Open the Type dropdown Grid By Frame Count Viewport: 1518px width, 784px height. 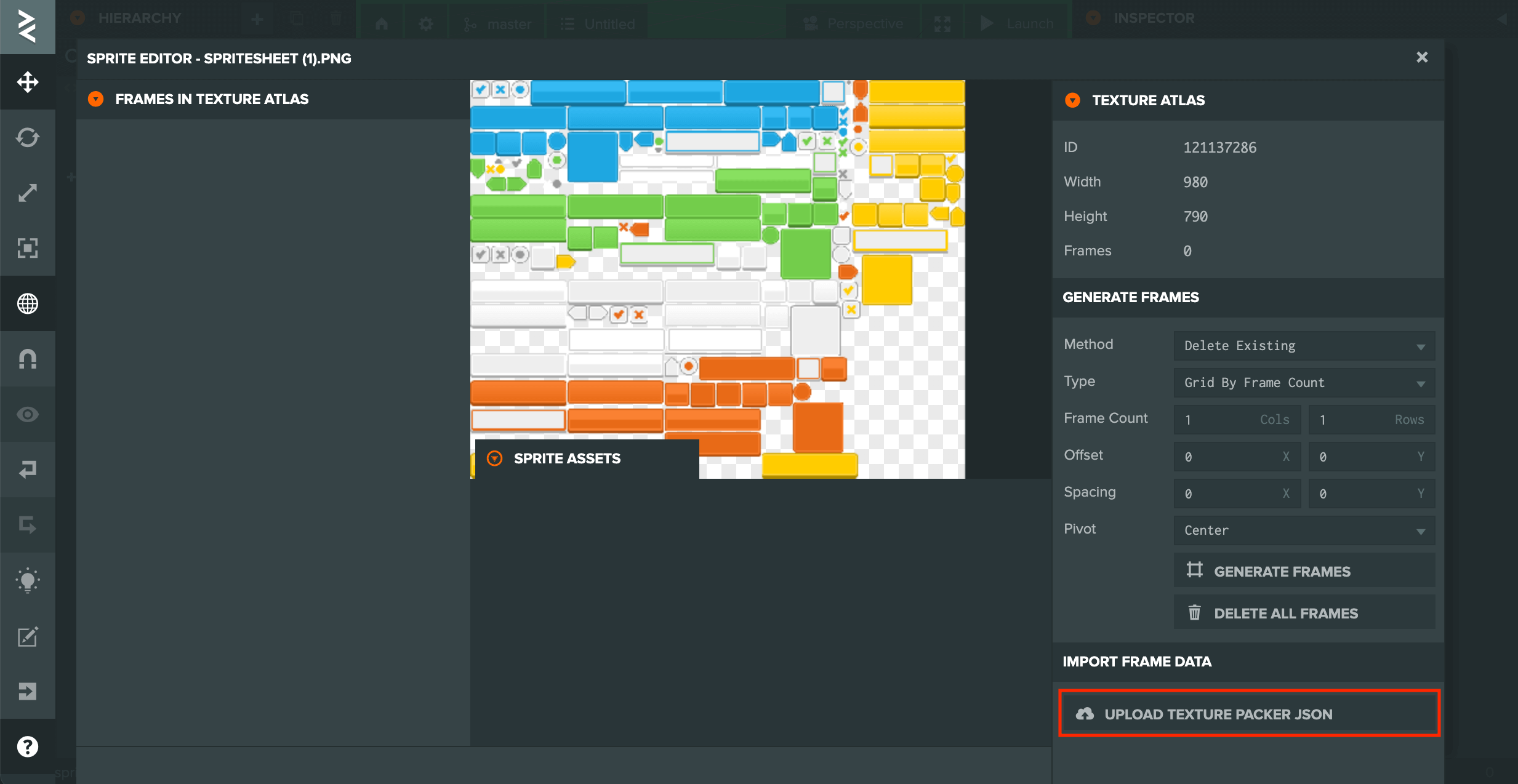[x=1304, y=383]
